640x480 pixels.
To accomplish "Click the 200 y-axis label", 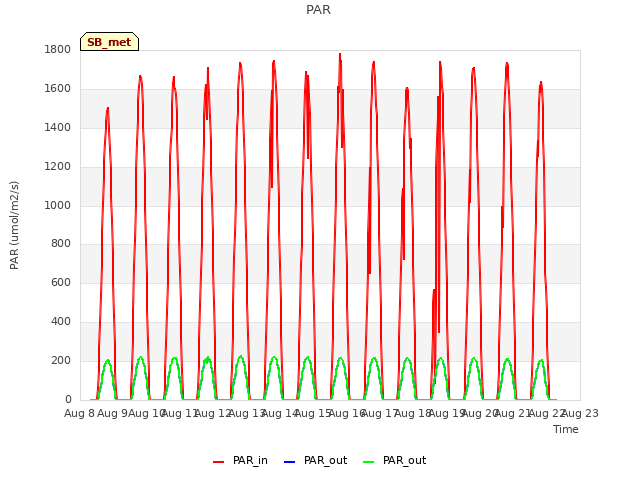I will pyautogui.click(x=61, y=360).
